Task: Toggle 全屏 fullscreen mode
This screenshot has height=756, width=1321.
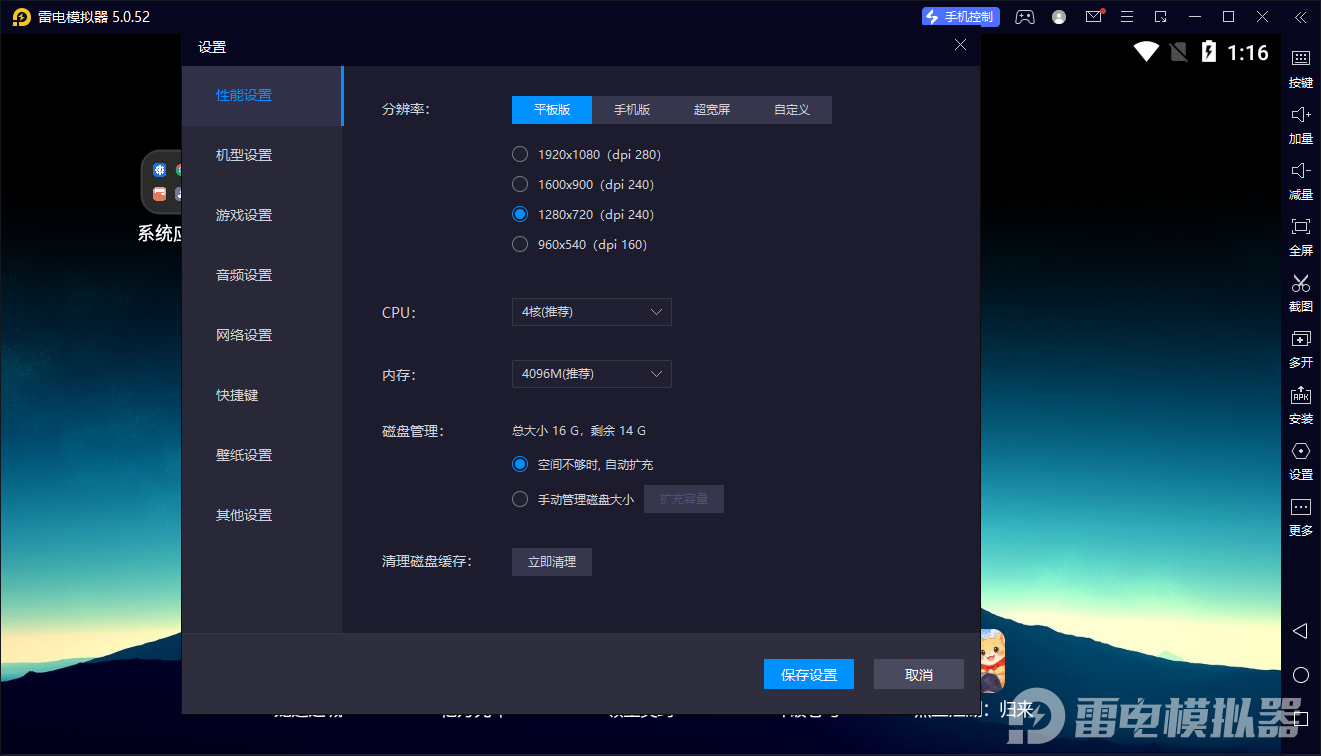Action: (1301, 237)
